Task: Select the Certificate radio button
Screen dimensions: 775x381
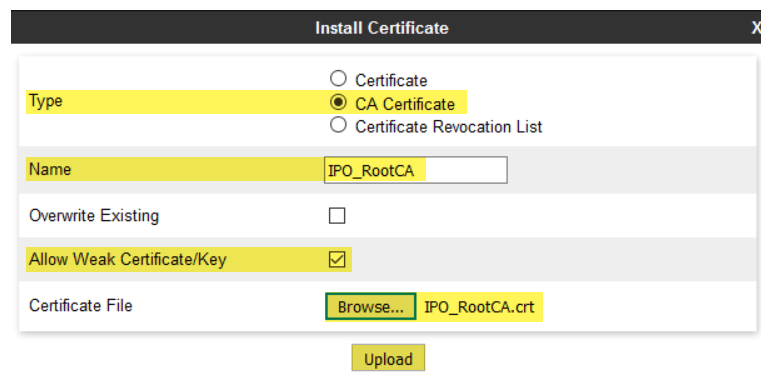Action: pos(338,79)
